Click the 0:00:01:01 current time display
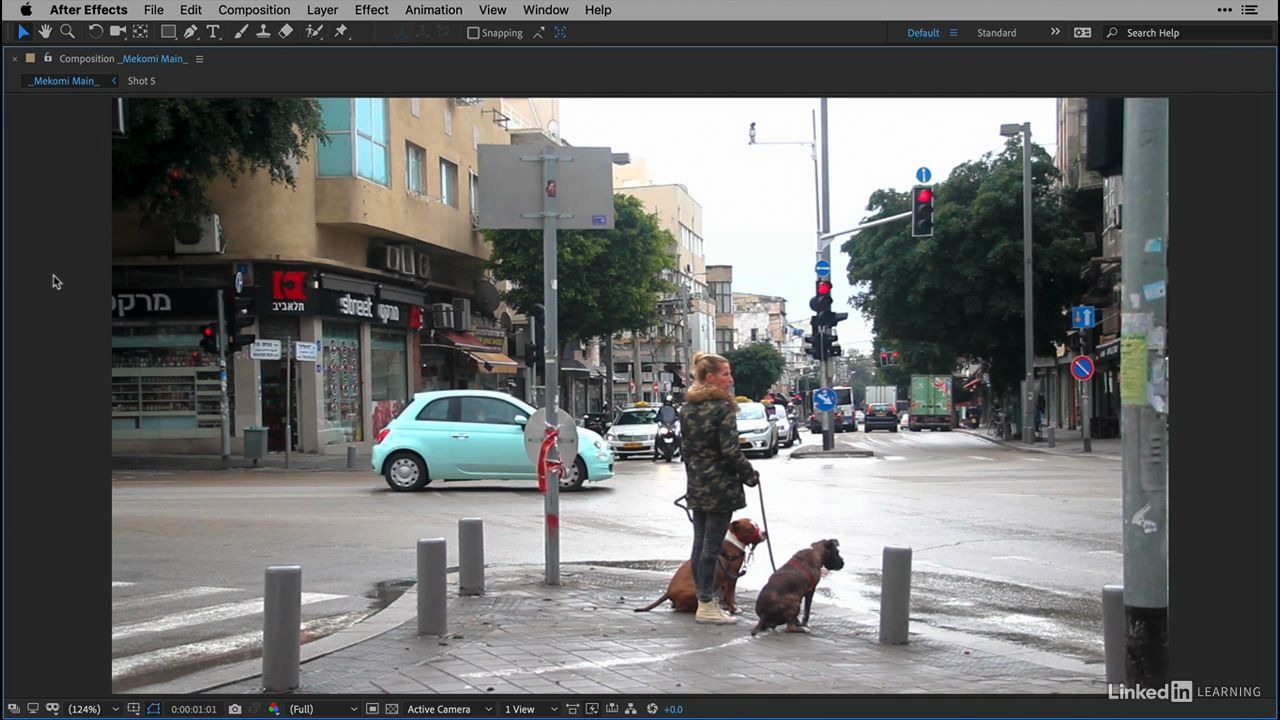Viewport: 1280px width, 720px height. (x=193, y=709)
